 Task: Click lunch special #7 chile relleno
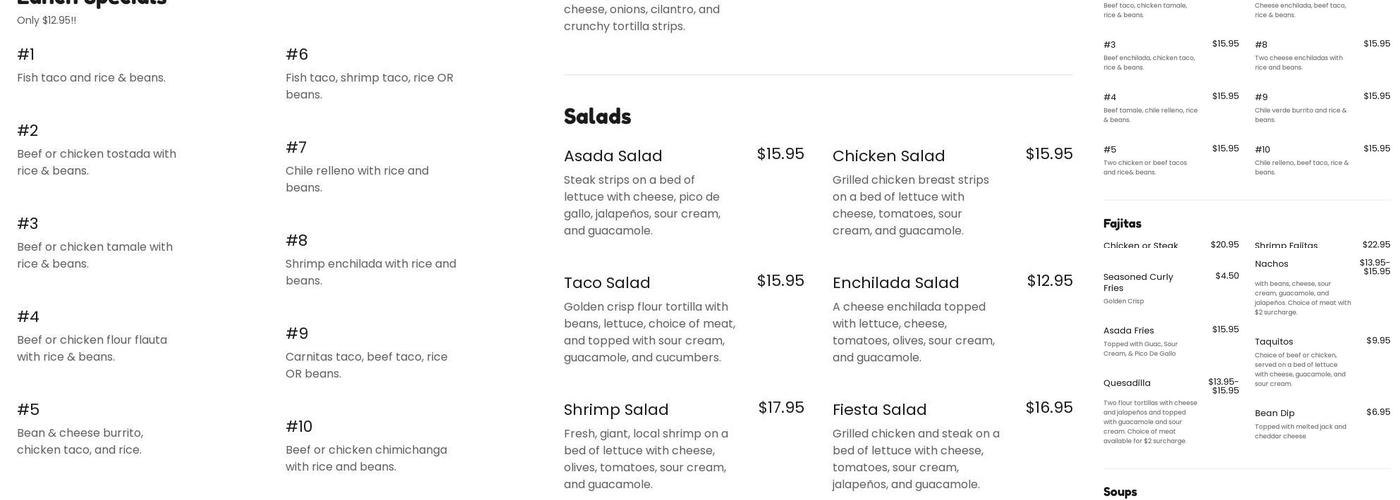point(296,148)
